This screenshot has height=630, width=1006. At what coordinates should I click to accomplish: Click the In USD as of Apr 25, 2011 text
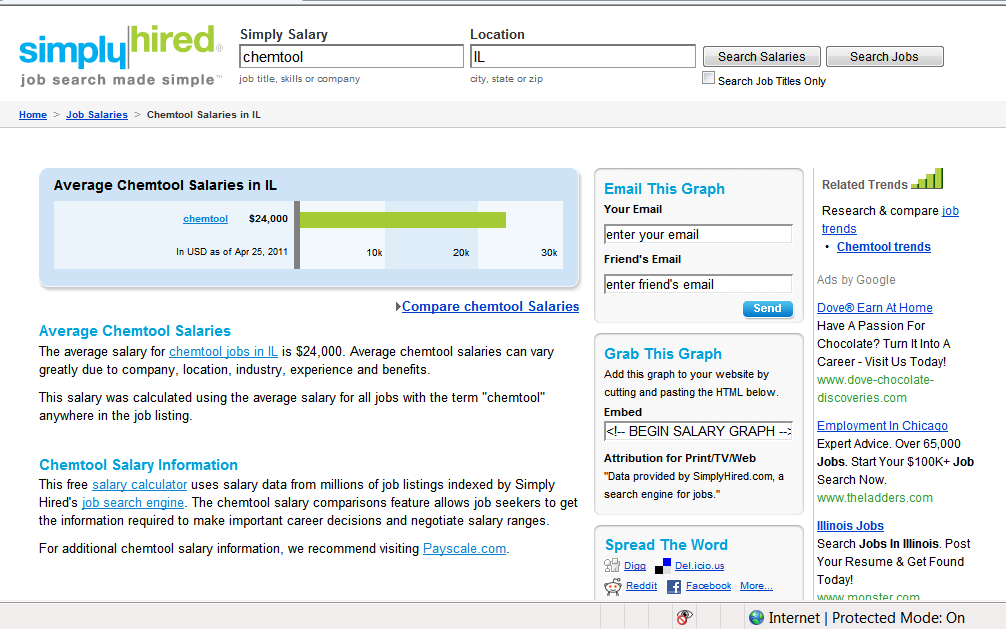tap(232, 252)
